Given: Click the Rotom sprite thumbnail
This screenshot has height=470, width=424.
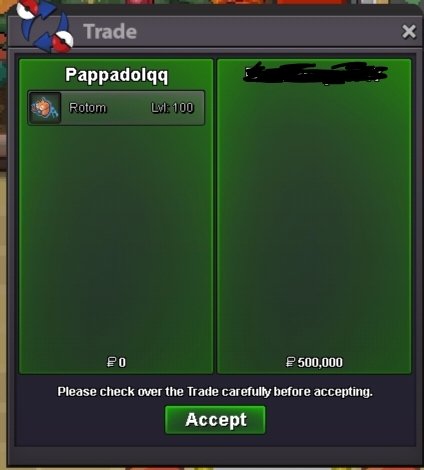Looking at the screenshot, I should [x=45, y=108].
